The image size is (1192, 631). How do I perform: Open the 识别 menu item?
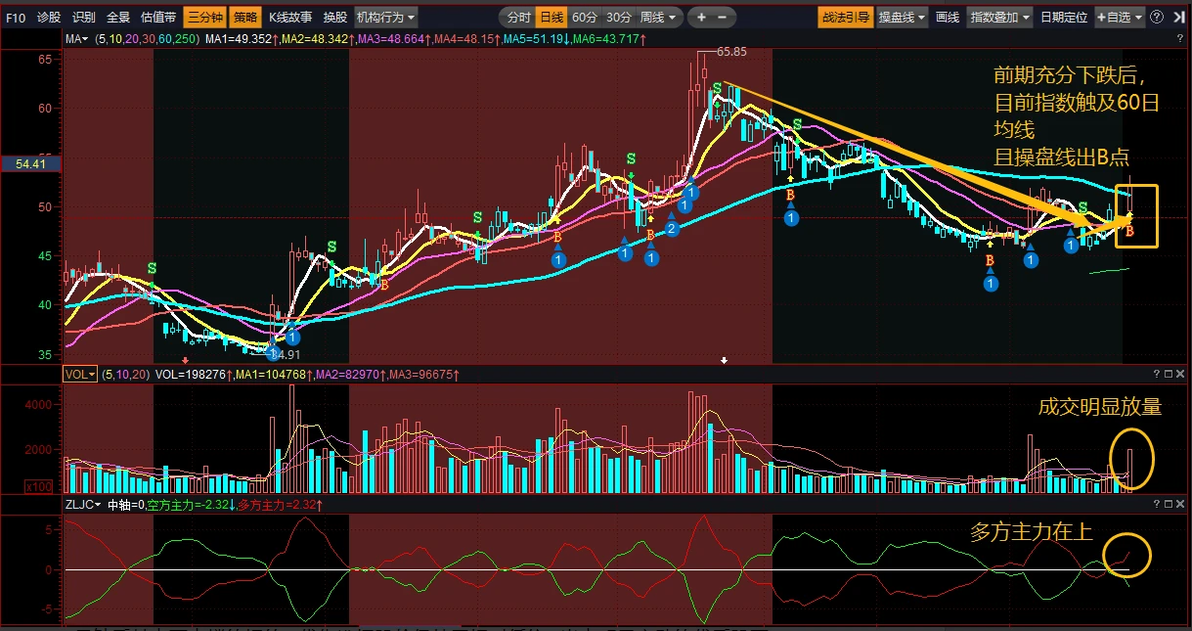84,17
